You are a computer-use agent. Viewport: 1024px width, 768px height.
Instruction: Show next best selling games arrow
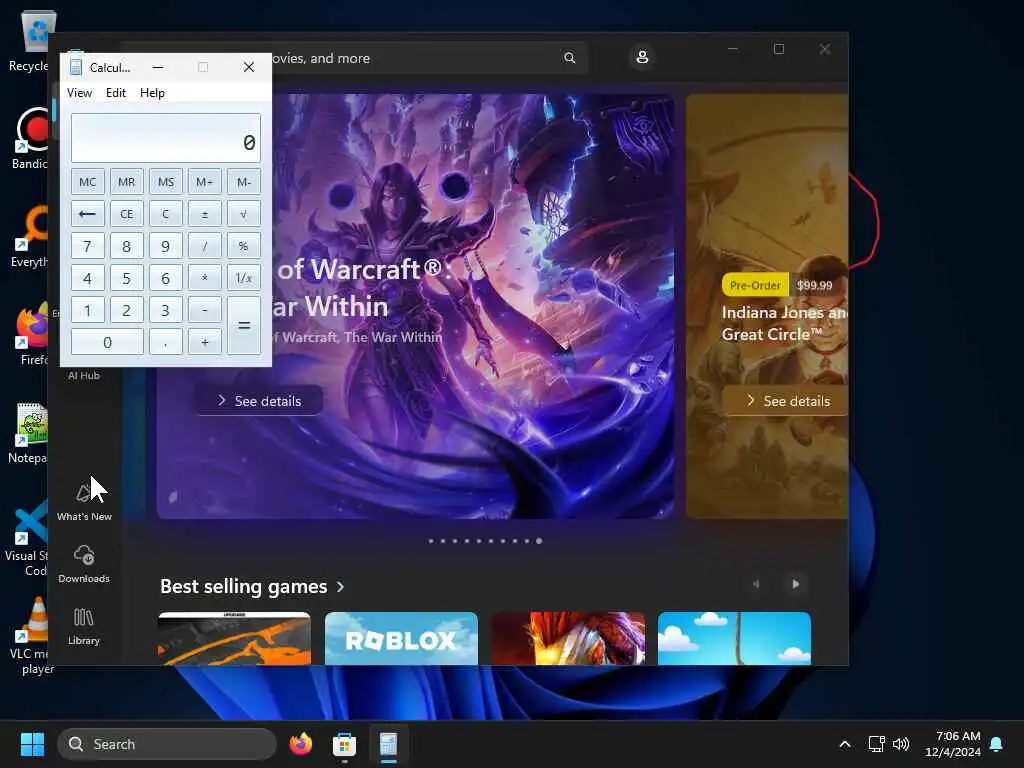[795, 584]
